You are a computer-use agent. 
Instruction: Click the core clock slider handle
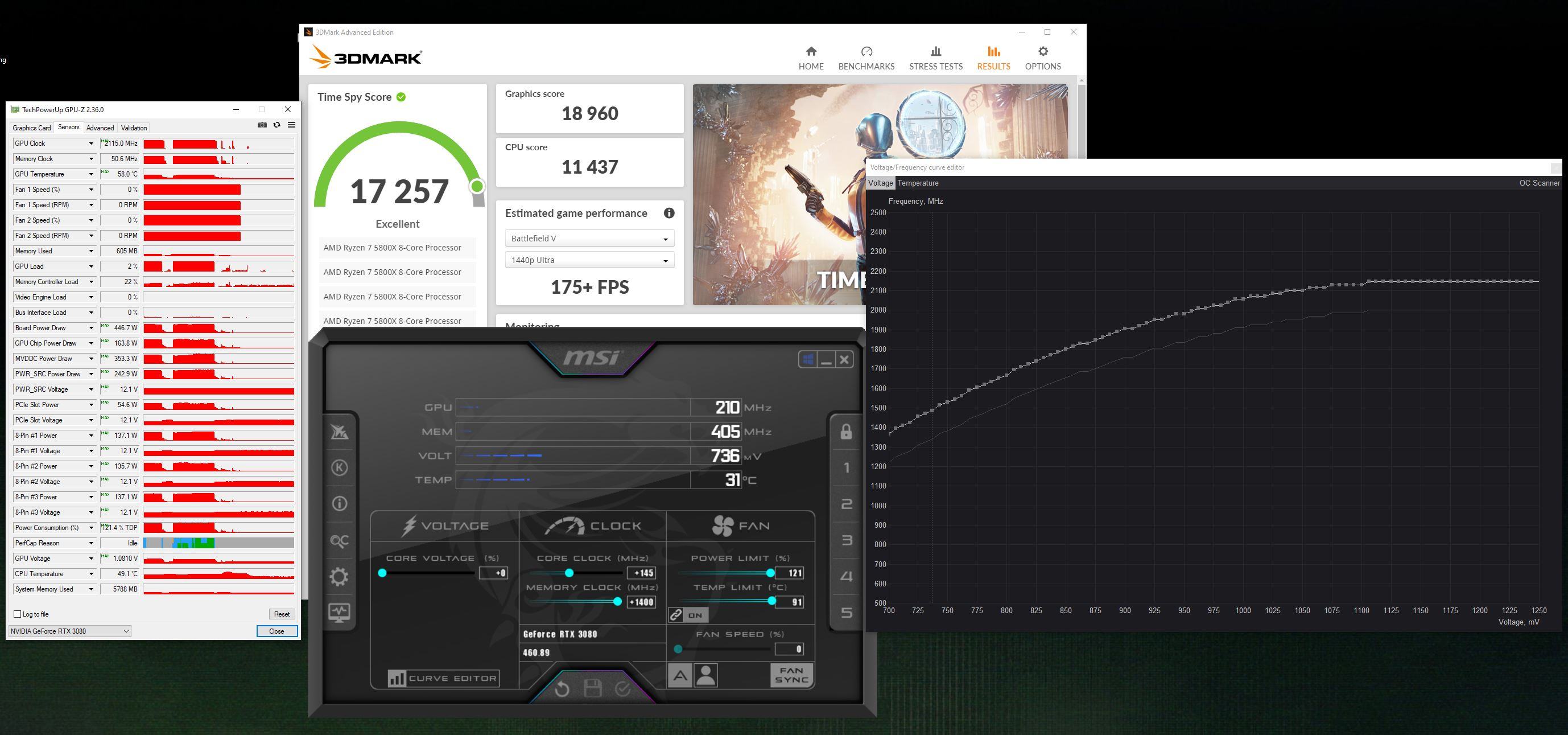click(569, 573)
